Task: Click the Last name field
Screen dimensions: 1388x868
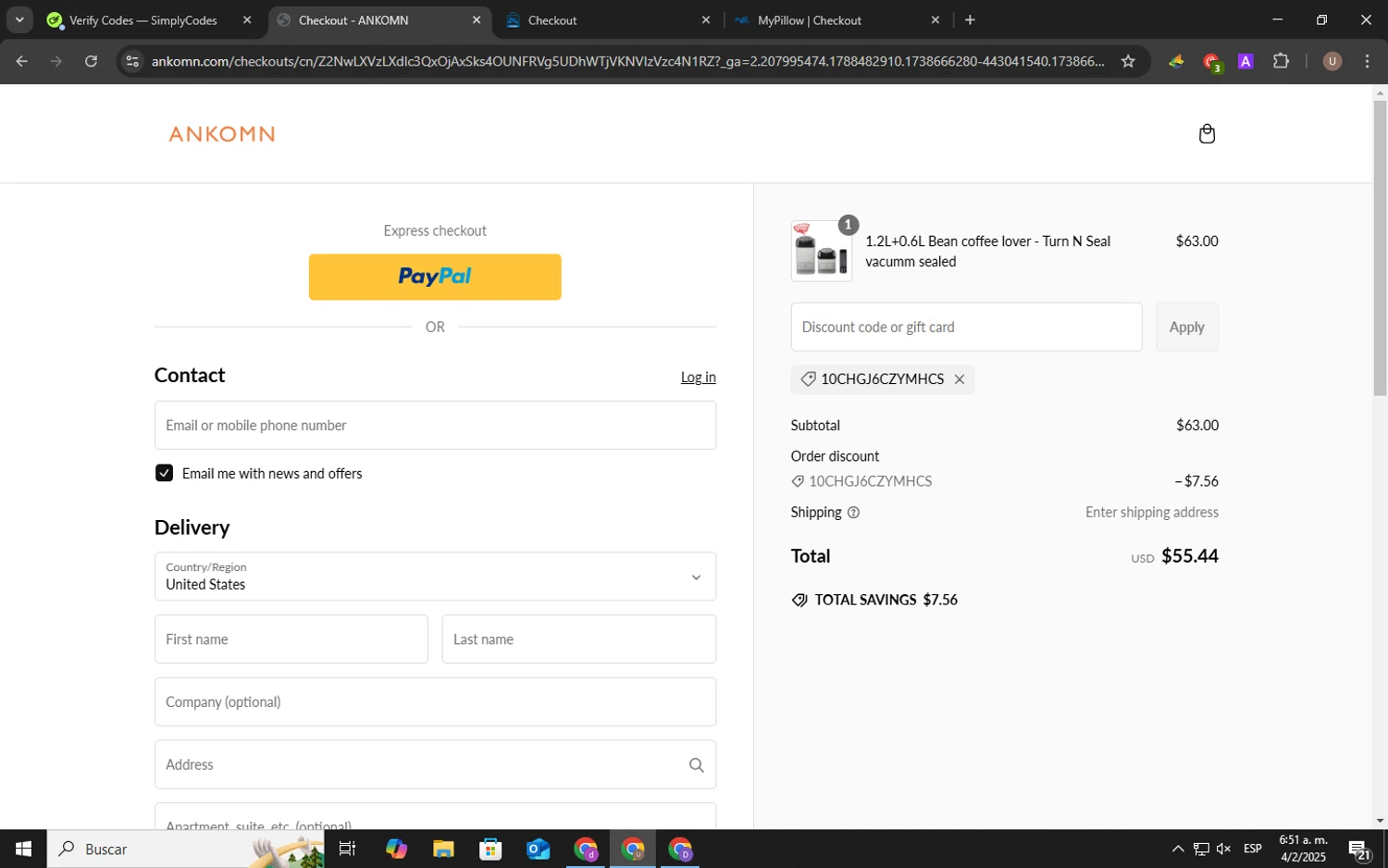Action: pos(578,639)
